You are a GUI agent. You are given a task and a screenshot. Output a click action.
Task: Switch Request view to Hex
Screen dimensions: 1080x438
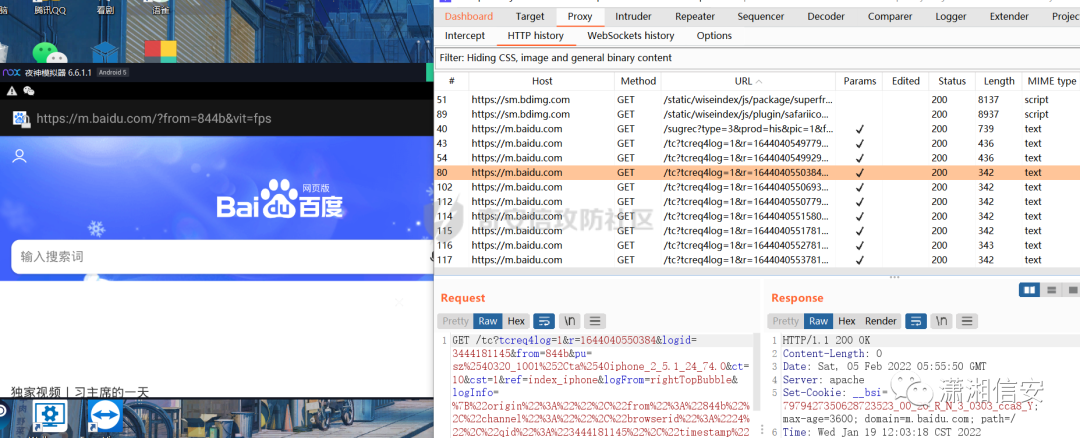coord(516,321)
